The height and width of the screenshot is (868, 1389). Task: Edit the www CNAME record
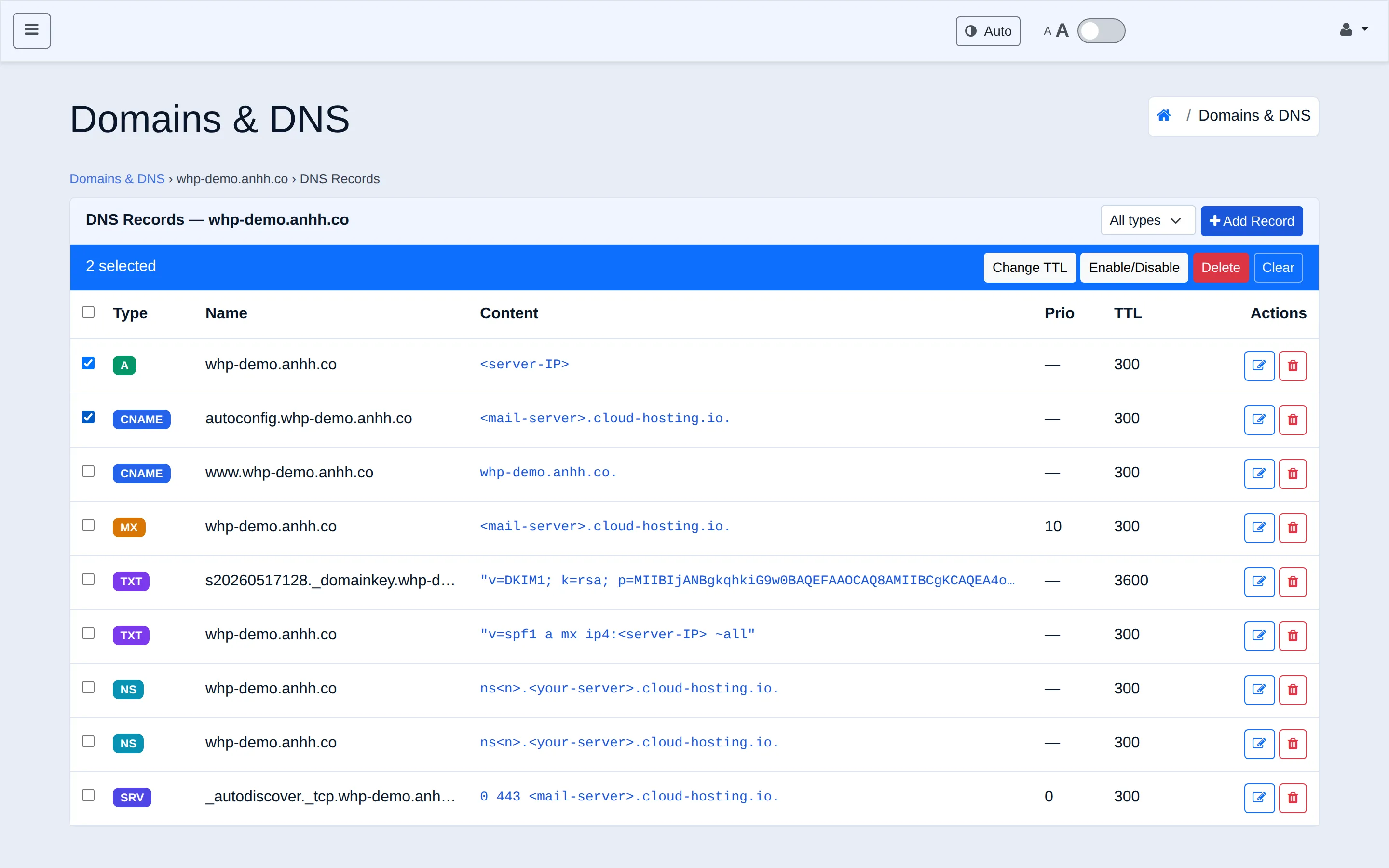[x=1259, y=474]
